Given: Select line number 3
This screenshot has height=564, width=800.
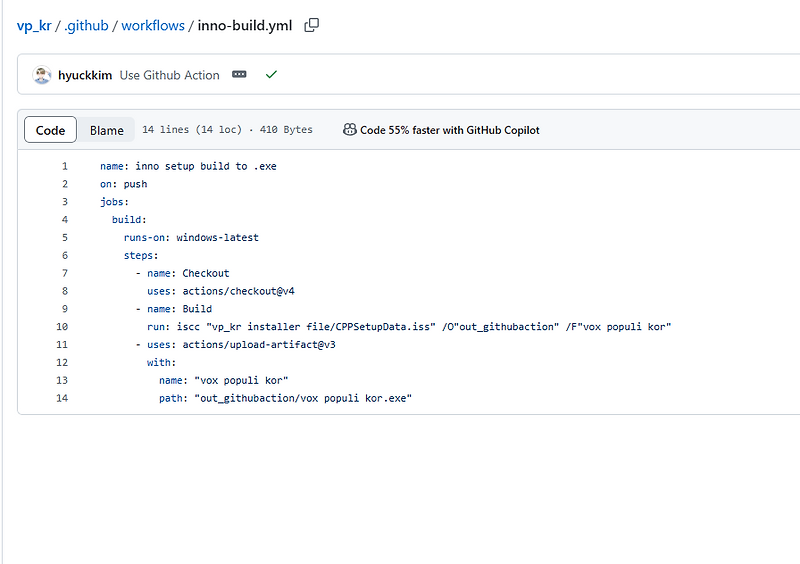Looking at the screenshot, I should pyautogui.click(x=65, y=202).
